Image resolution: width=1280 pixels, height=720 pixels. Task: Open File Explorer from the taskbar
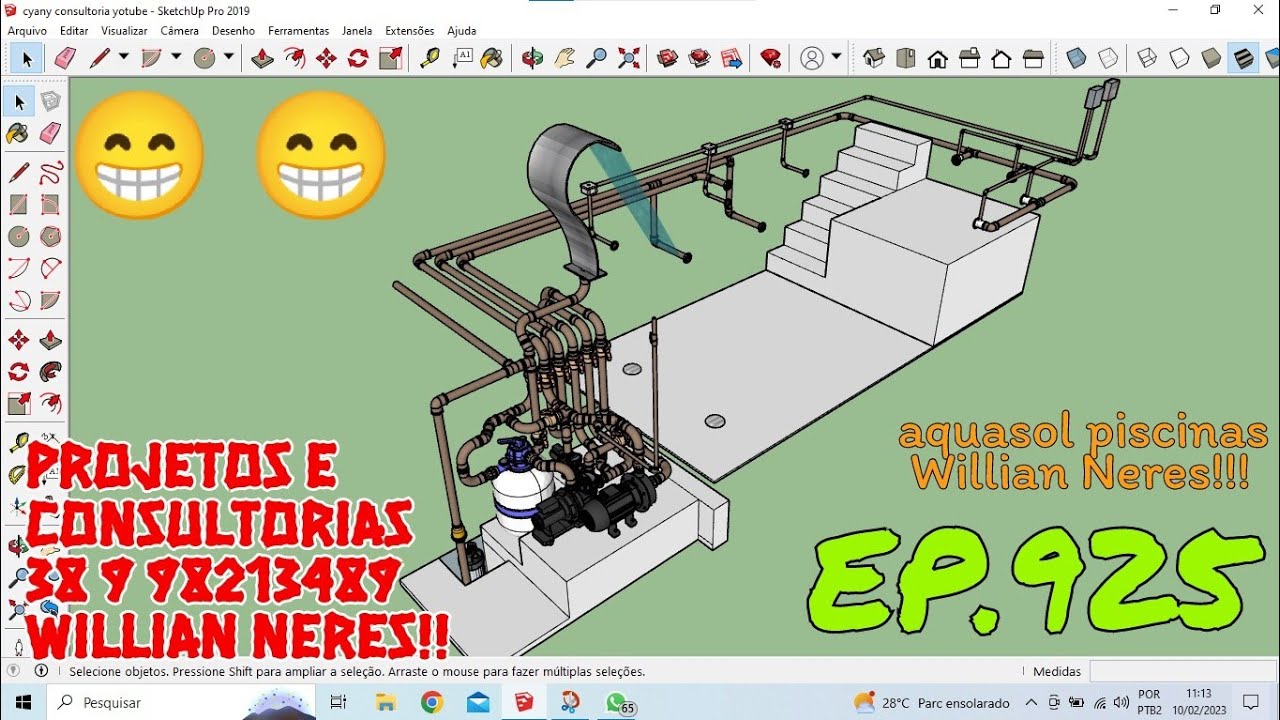tap(385, 703)
